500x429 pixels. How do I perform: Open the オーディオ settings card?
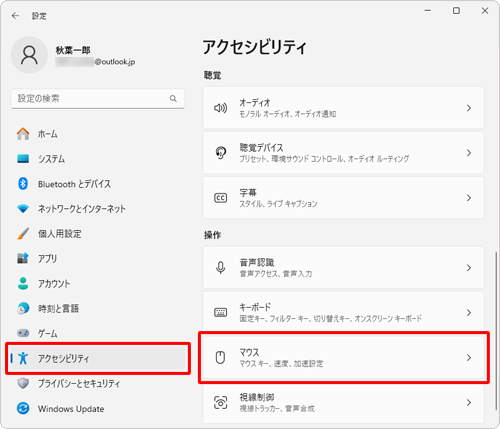click(343, 108)
